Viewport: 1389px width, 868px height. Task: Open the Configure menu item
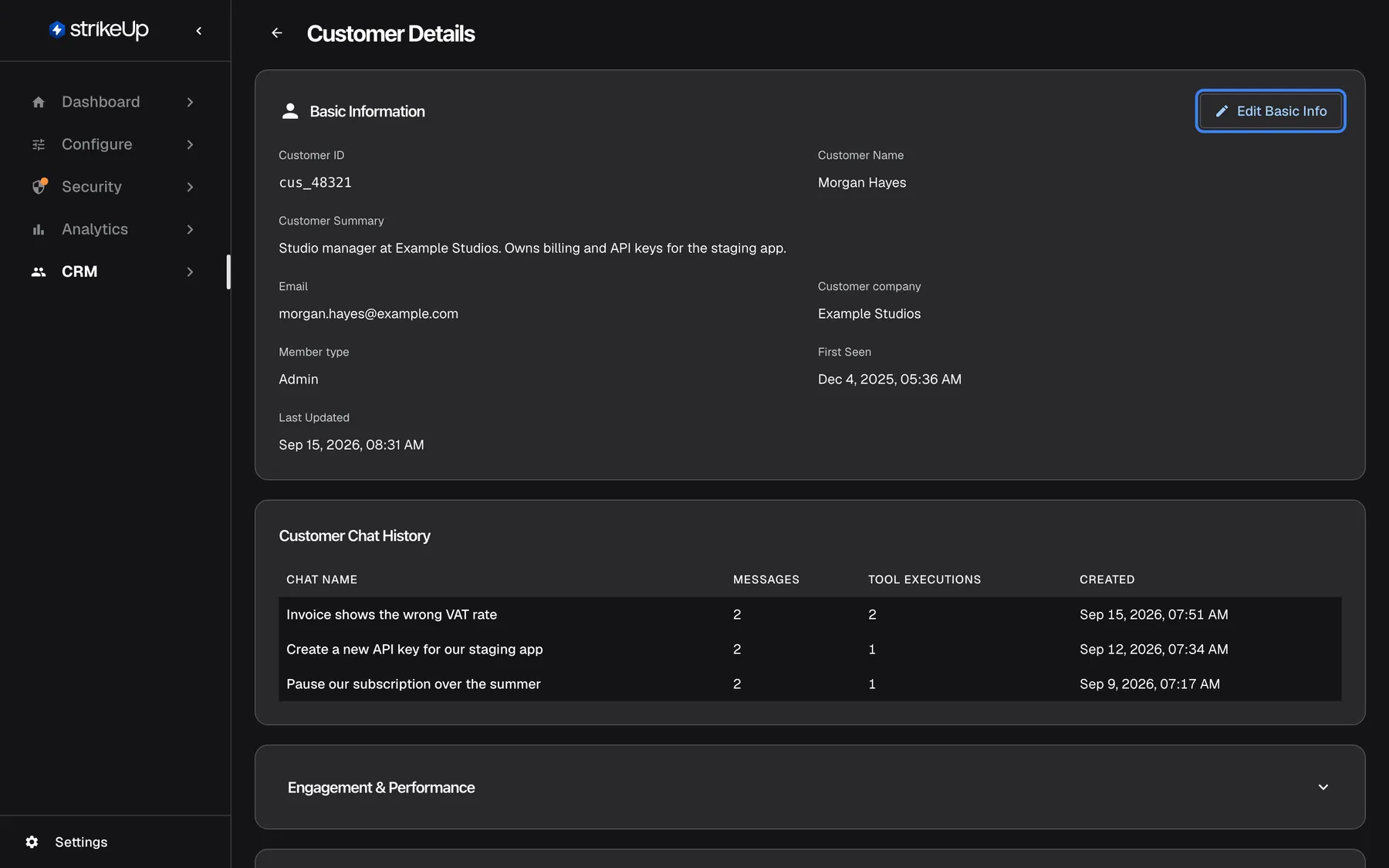[114, 144]
